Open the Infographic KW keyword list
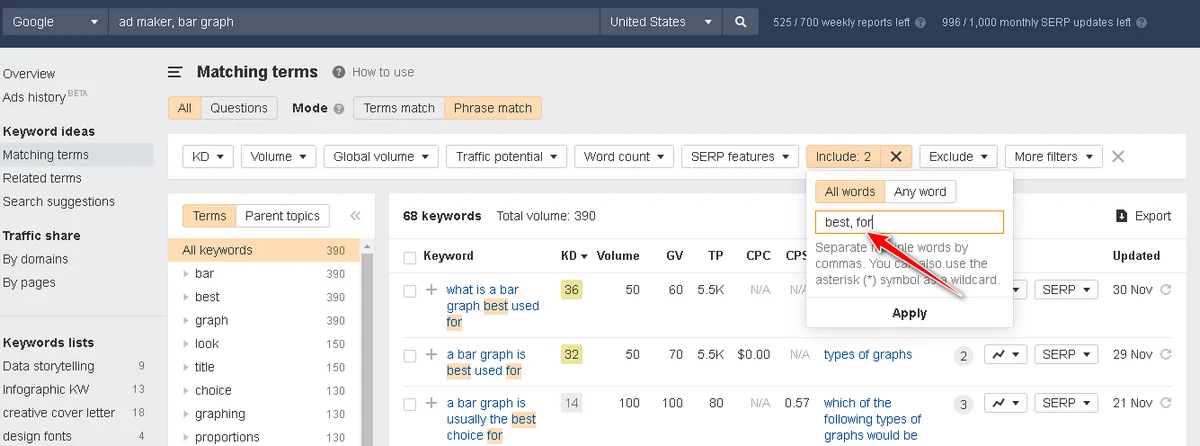 point(46,389)
